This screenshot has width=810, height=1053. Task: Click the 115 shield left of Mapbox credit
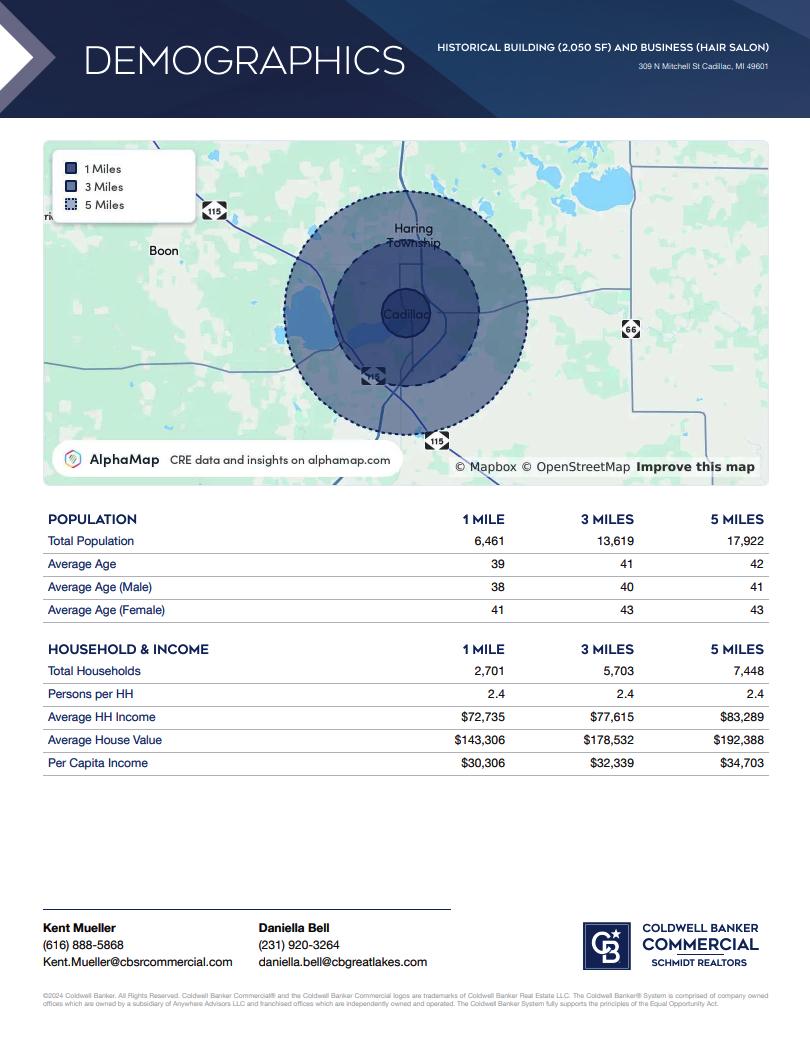[x=437, y=441]
